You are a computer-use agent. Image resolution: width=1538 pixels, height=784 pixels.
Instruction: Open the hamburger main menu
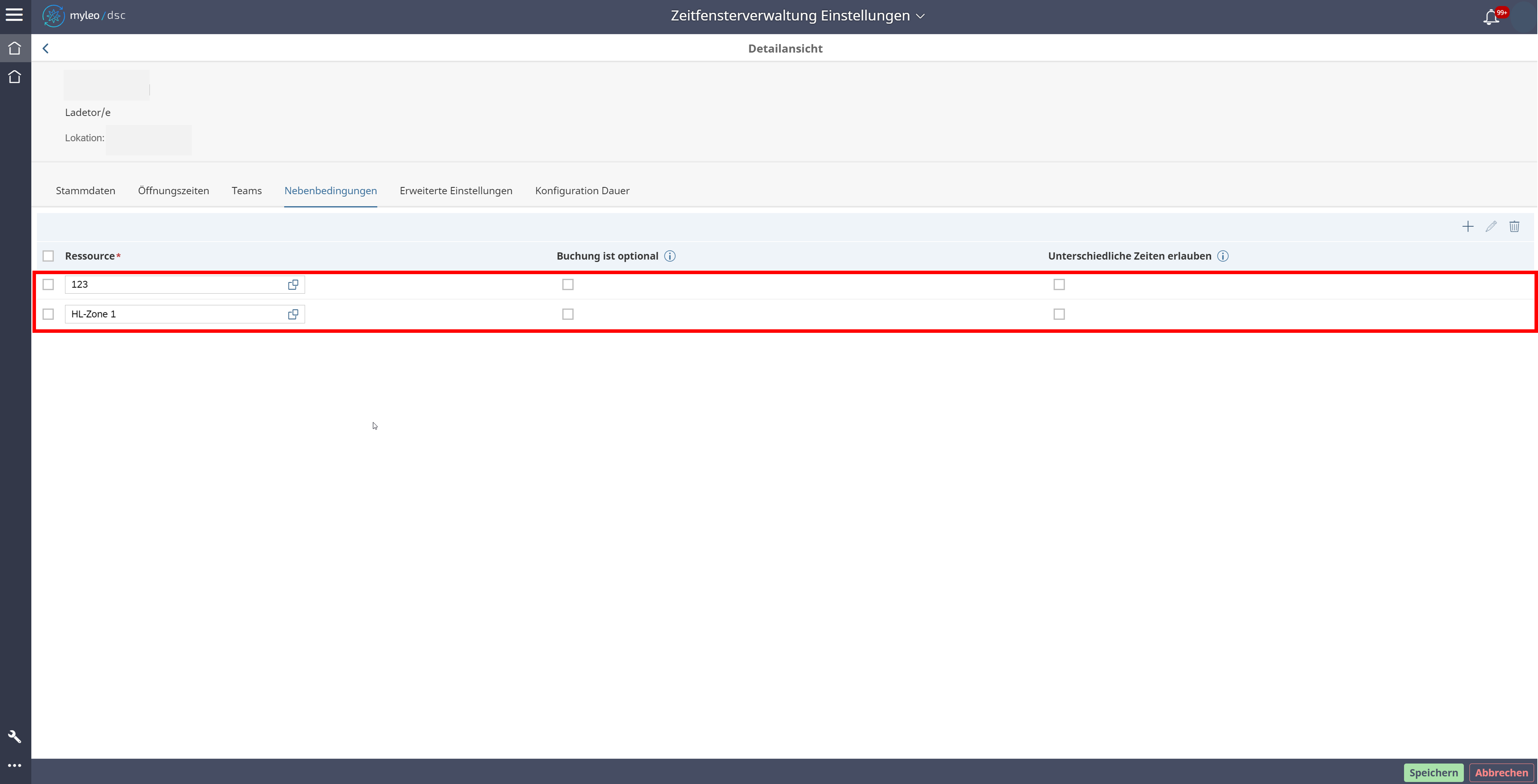point(14,15)
